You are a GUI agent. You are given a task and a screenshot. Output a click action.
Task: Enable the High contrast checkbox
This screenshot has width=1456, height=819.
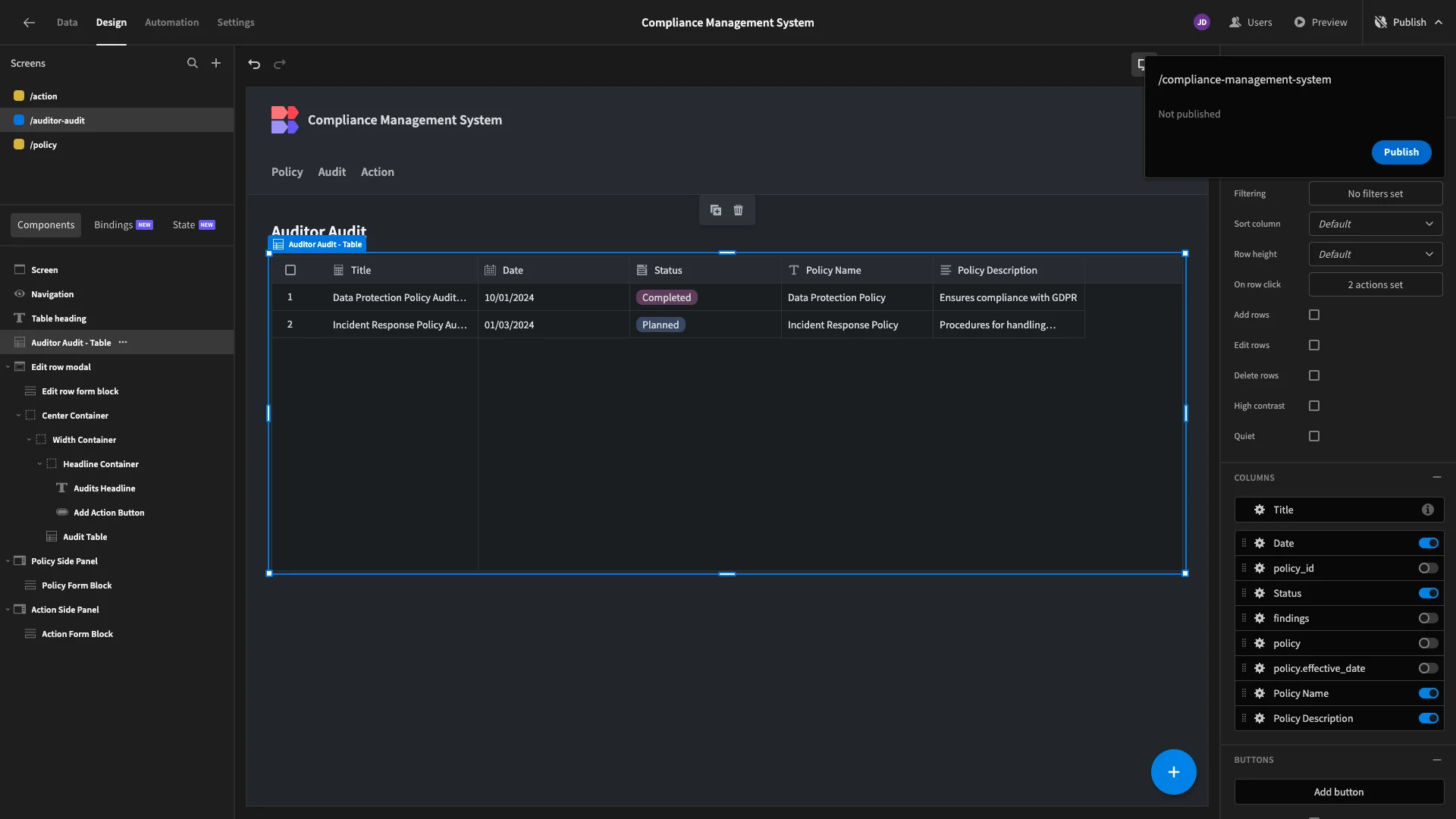(1314, 406)
